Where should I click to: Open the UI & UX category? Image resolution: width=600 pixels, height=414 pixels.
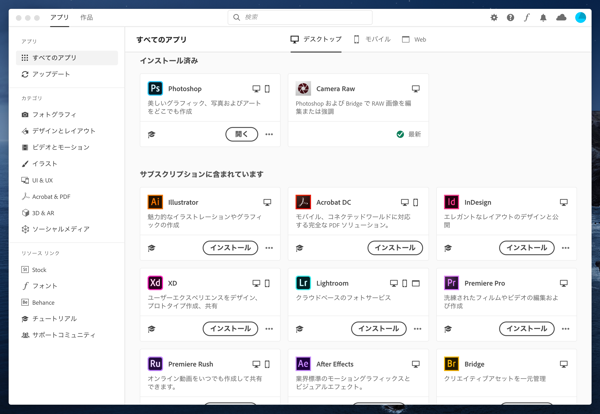37,180
